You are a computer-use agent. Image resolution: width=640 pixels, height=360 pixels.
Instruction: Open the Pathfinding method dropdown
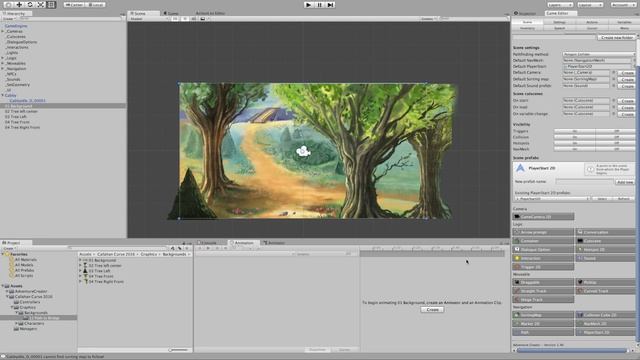(x=599, y=54)
